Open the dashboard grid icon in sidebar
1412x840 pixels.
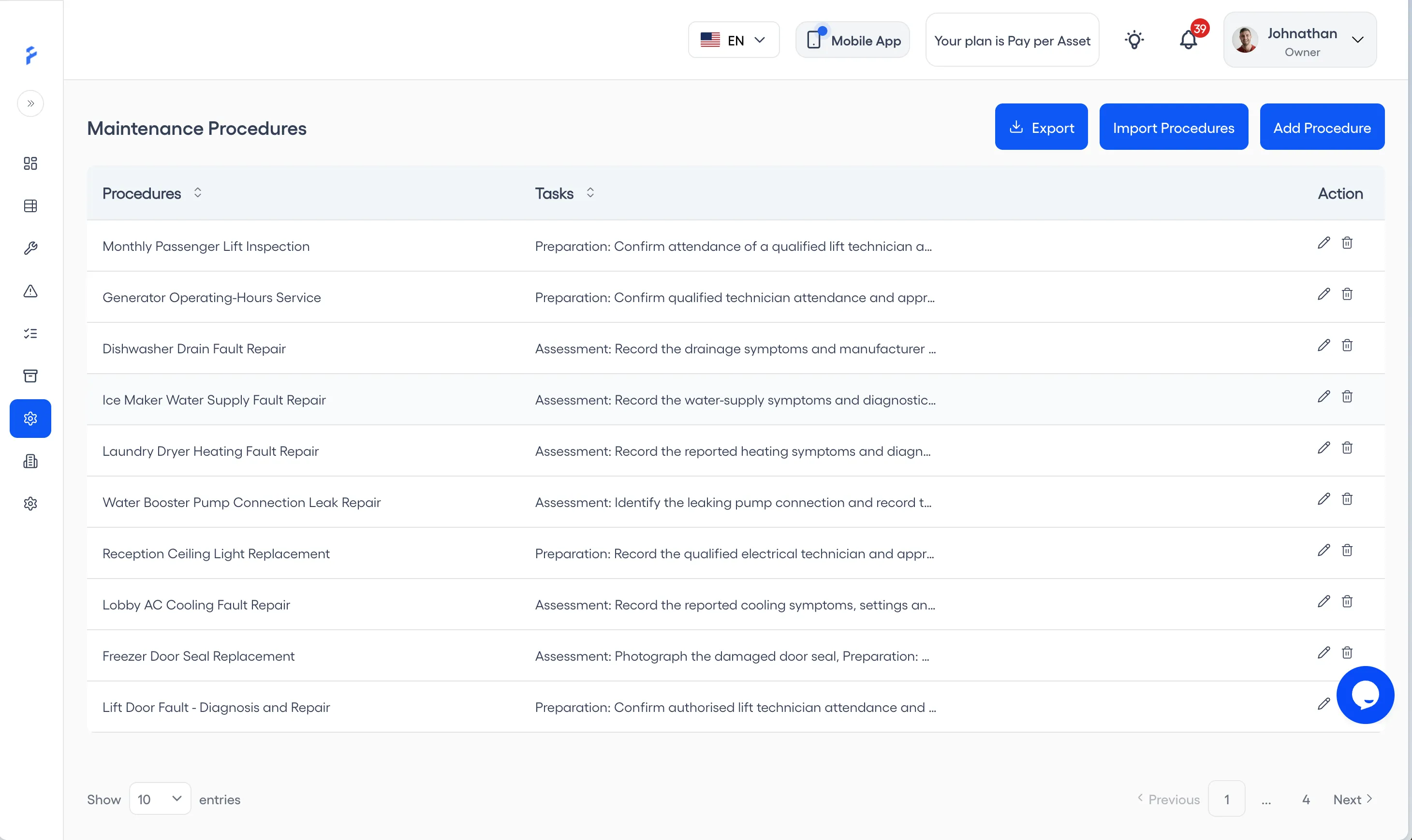[30, 163]
